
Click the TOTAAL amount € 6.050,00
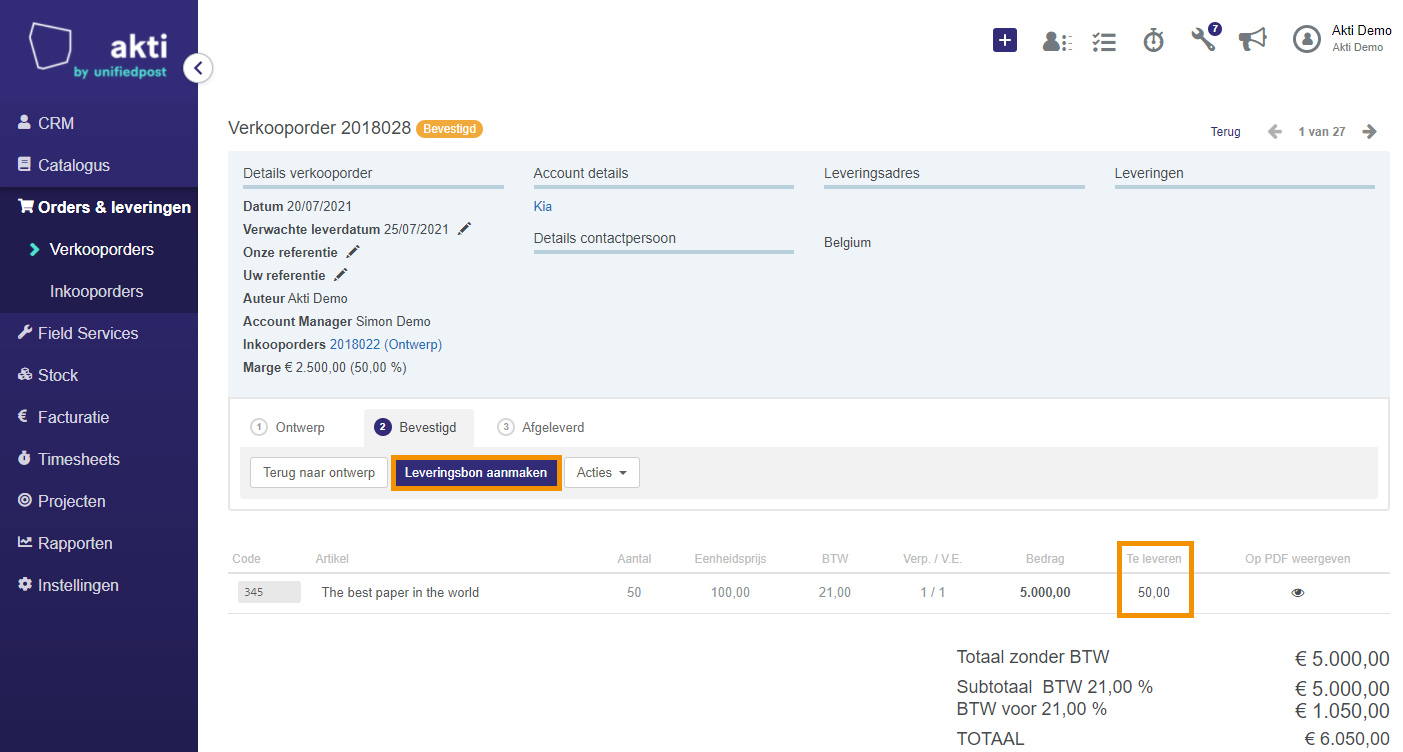tap(1346, 739)
